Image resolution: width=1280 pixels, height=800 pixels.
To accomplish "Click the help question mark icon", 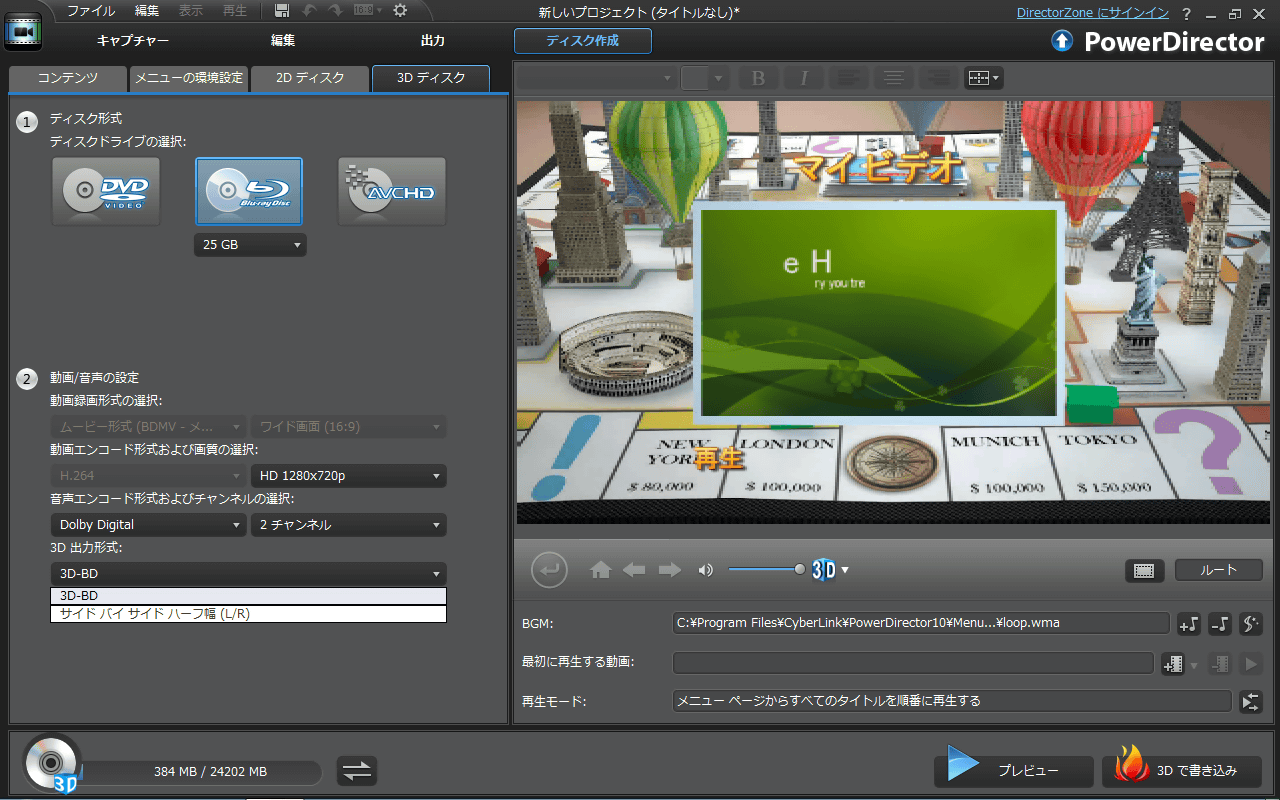I will point(1186,13).
